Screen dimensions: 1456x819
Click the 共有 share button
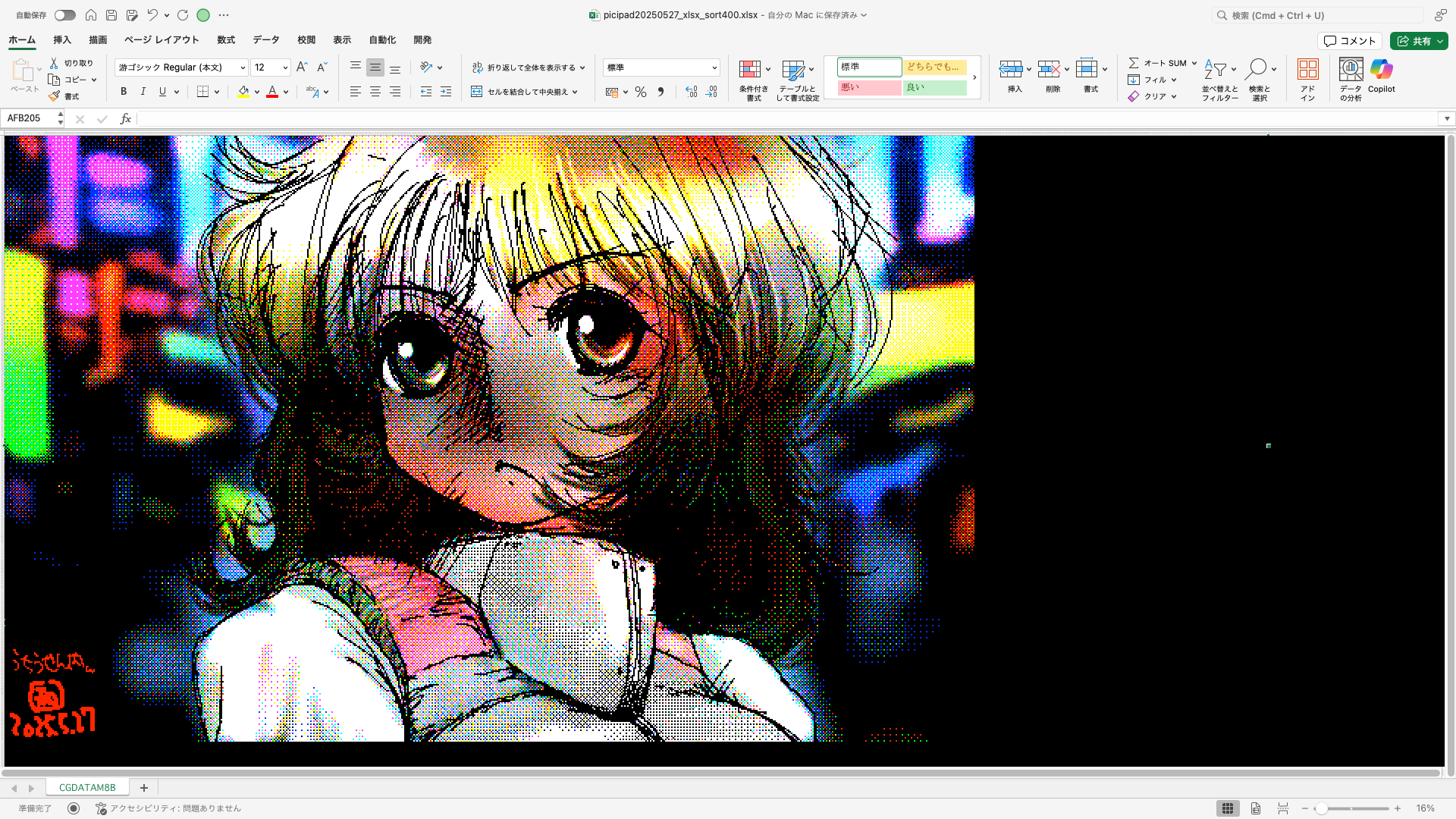tap(1414, 41)
